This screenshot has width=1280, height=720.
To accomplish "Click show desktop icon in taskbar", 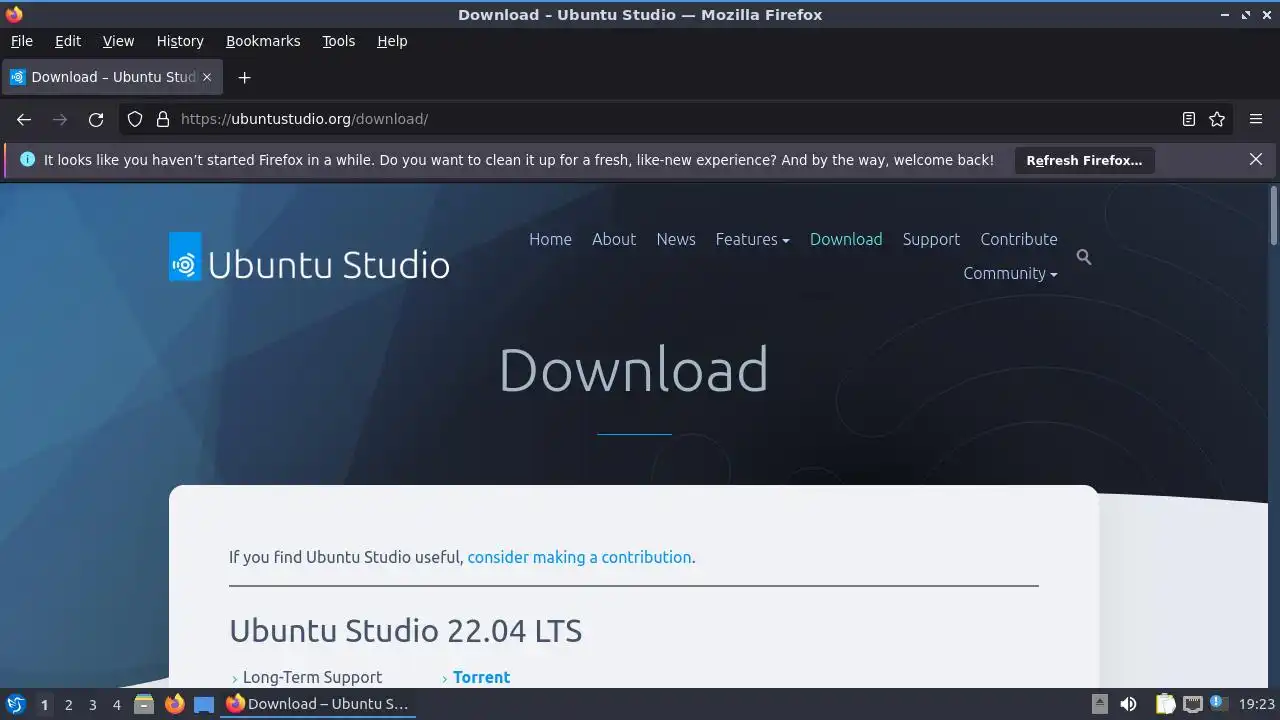I will (204, 704).
